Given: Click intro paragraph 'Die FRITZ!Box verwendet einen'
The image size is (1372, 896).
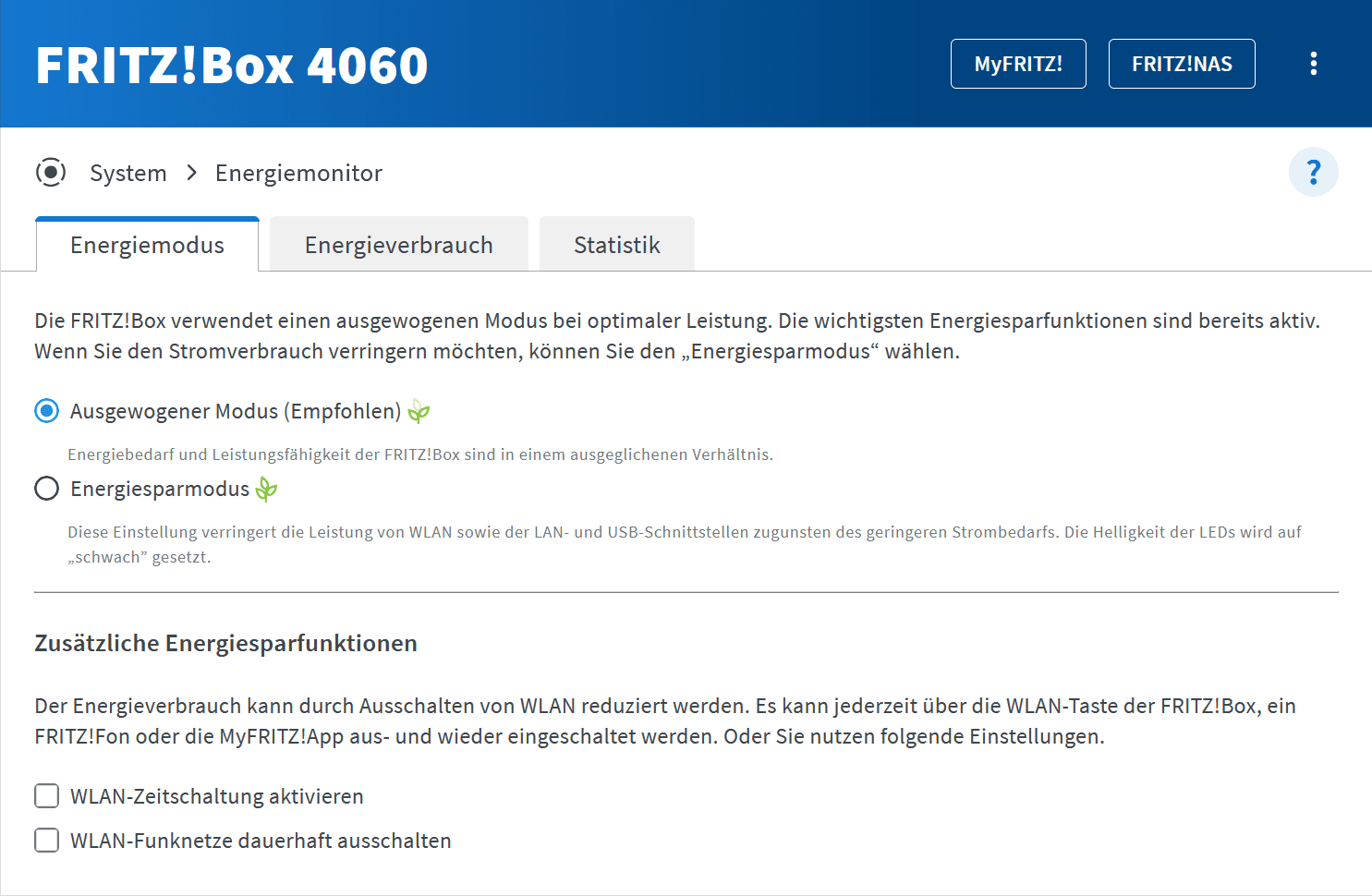Looking at the screenshot, I should [677, 336].
